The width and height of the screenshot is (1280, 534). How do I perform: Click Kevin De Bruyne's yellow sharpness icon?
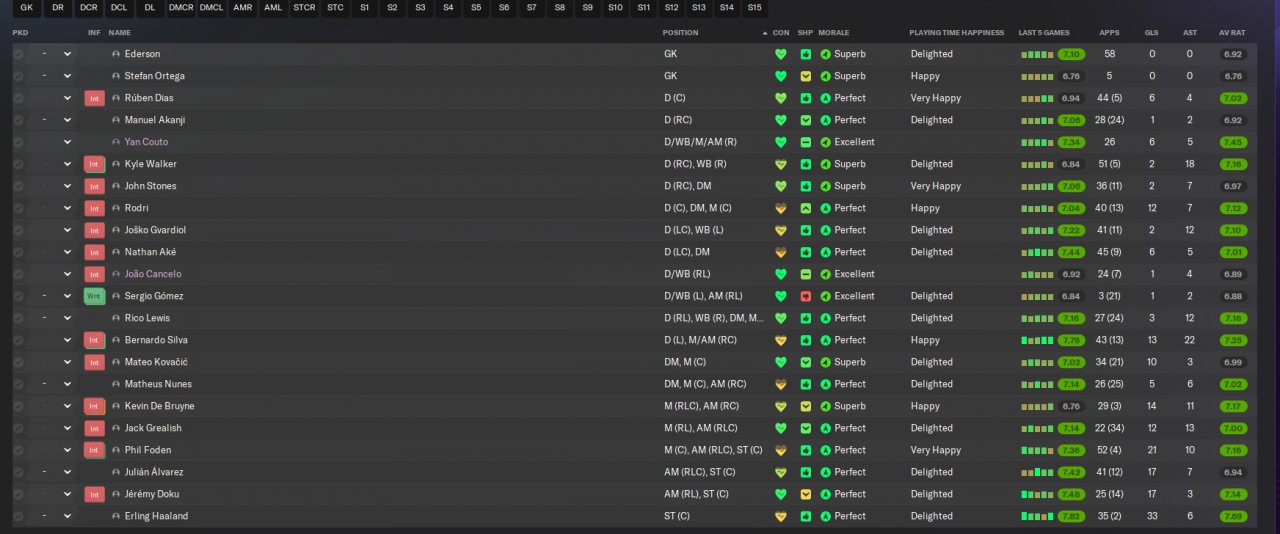pos(806,406)
